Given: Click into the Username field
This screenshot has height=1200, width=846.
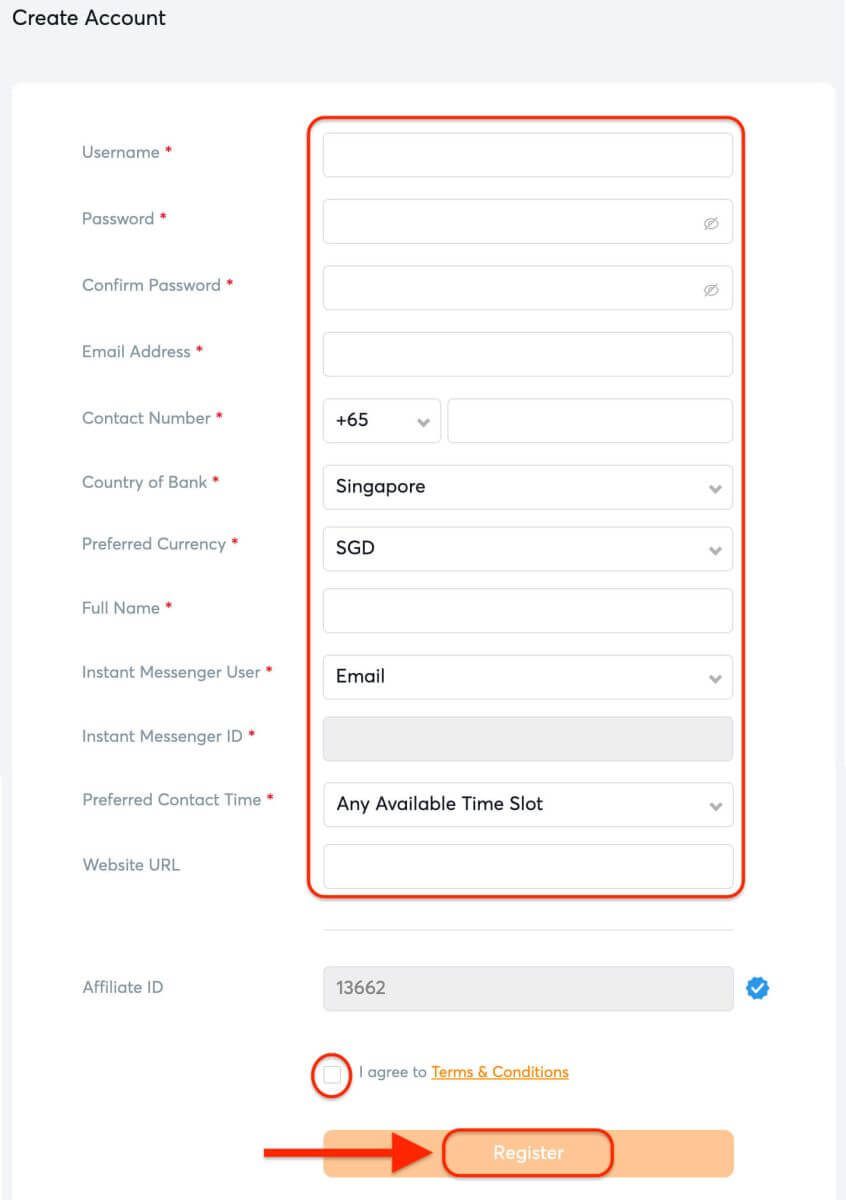Looking at the screenshot, I should point(527,155).
